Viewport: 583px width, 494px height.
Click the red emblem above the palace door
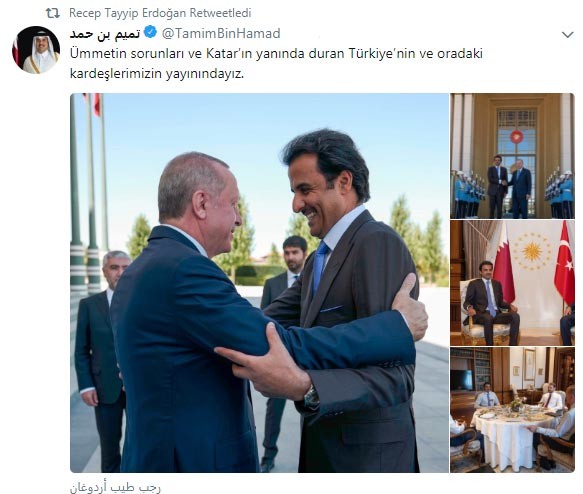(x=516, y=136)
